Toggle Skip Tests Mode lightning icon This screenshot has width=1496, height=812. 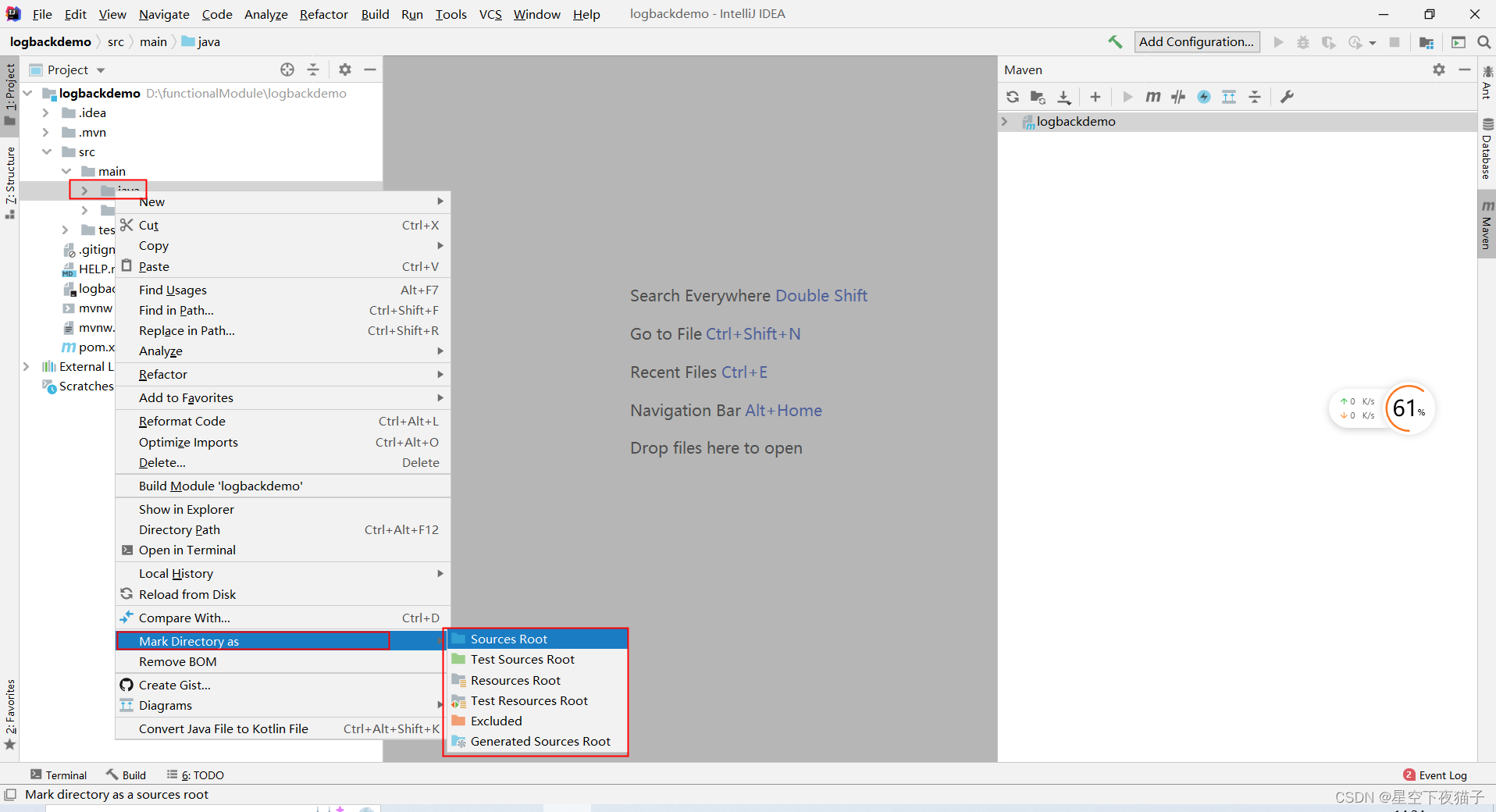(1204, 97)
